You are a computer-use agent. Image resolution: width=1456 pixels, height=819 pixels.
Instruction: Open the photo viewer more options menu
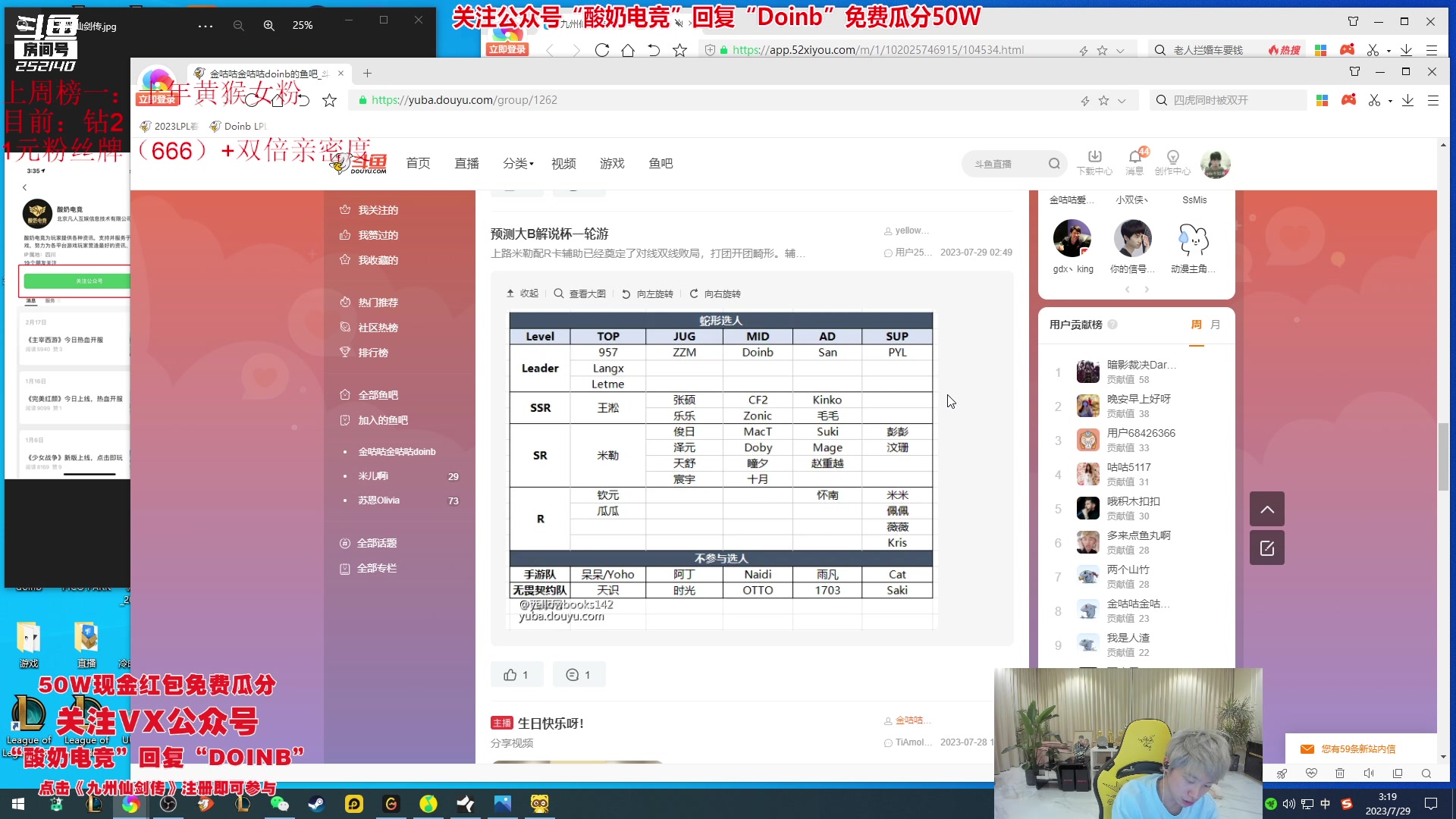tap(206, 25)
